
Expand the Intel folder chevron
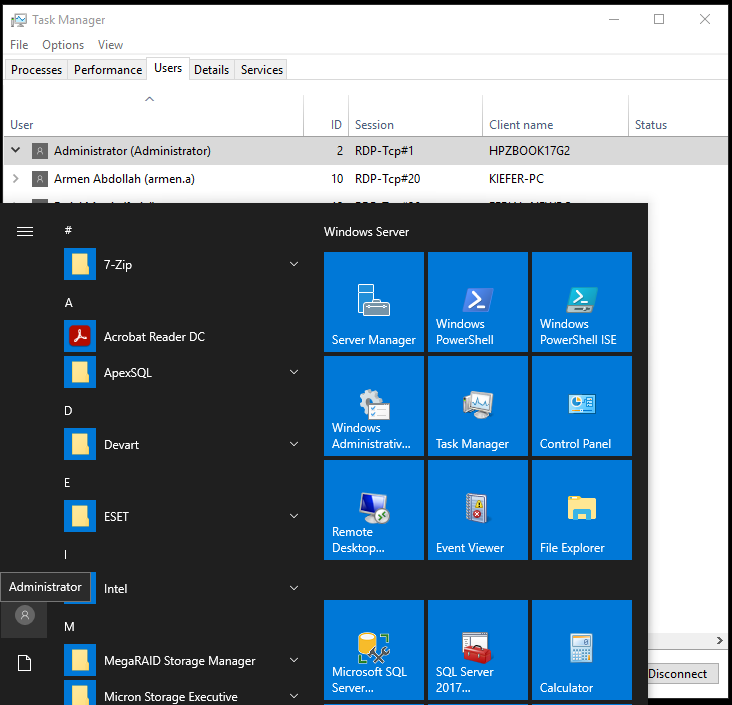294,588
